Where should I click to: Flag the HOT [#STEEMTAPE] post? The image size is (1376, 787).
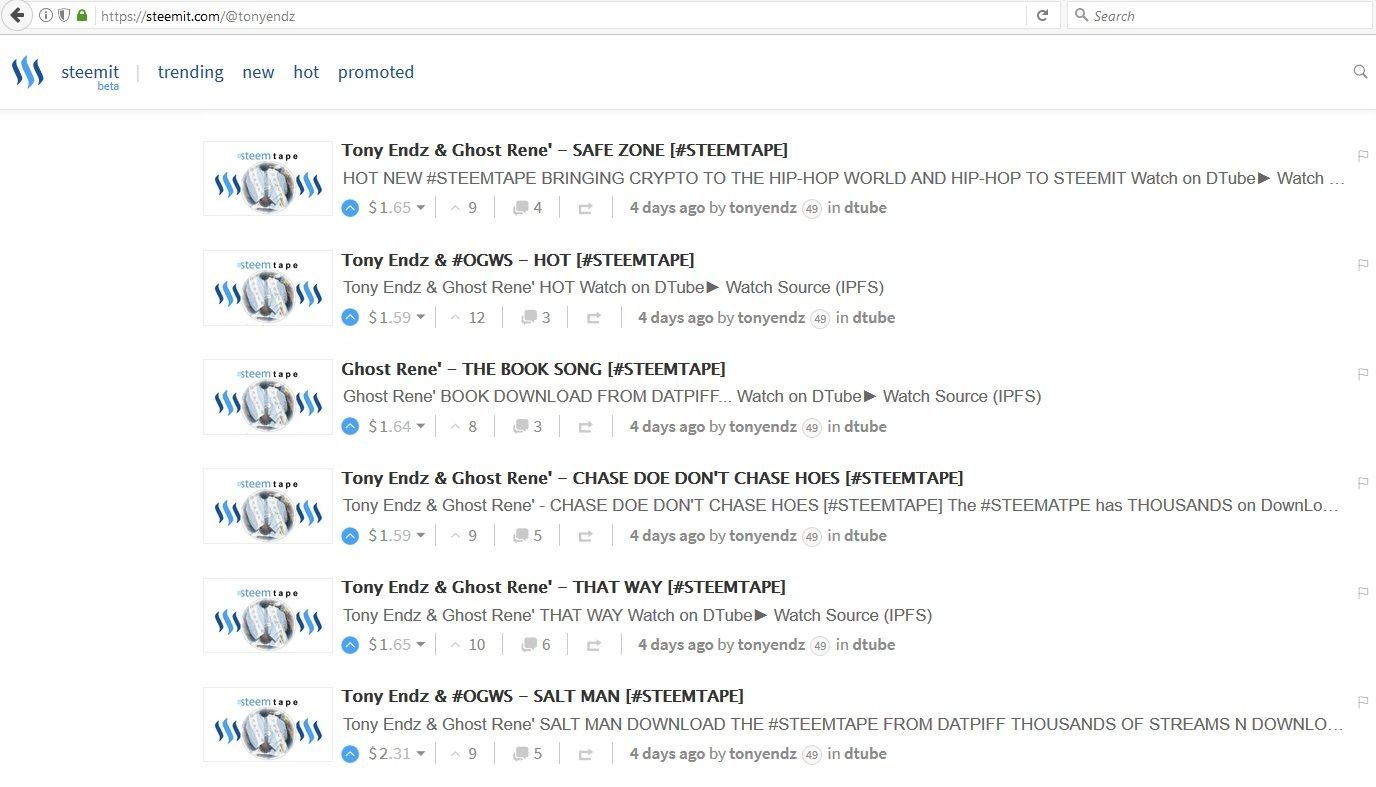[1363, 265]
